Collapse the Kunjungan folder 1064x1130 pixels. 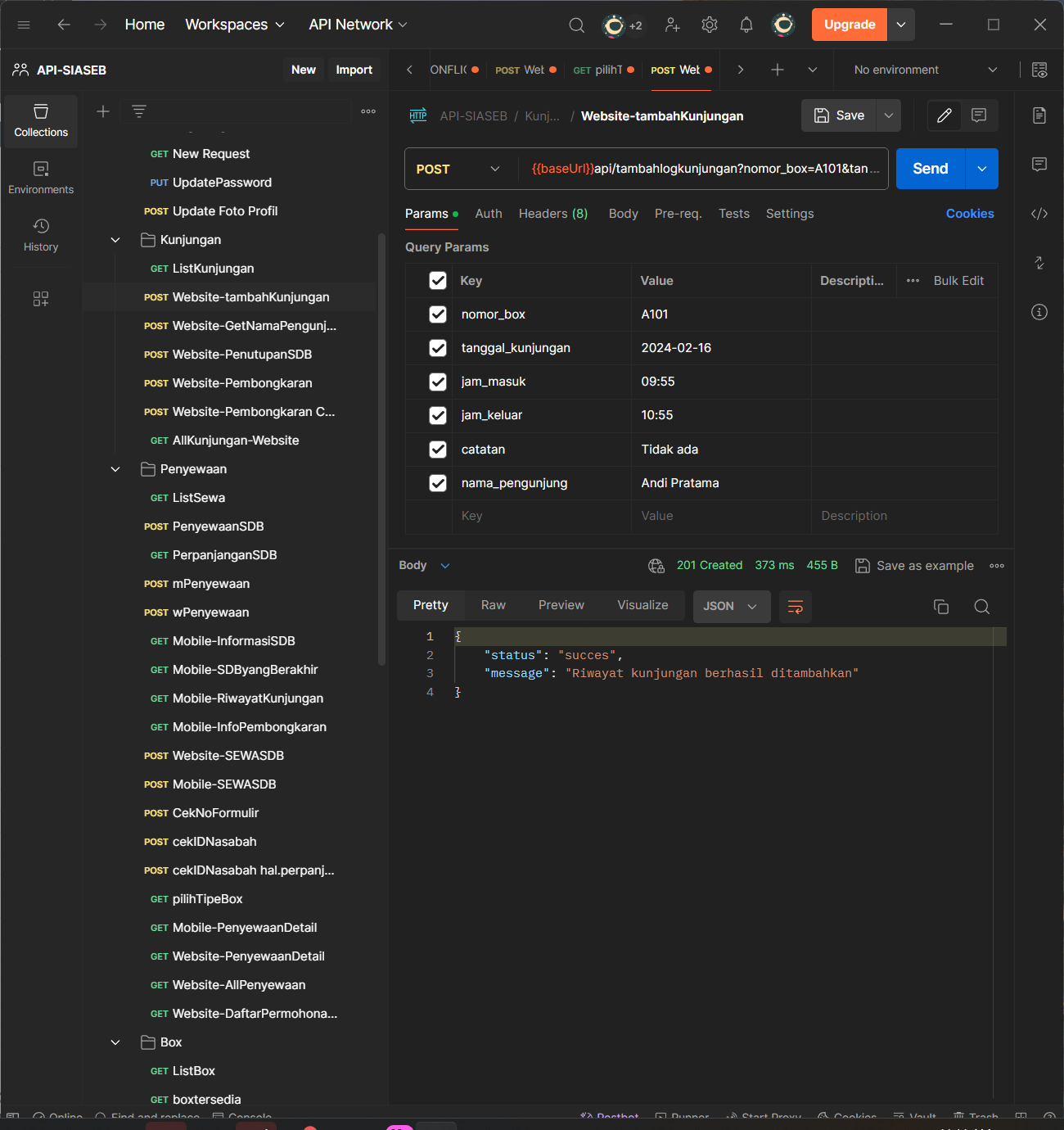115,239
